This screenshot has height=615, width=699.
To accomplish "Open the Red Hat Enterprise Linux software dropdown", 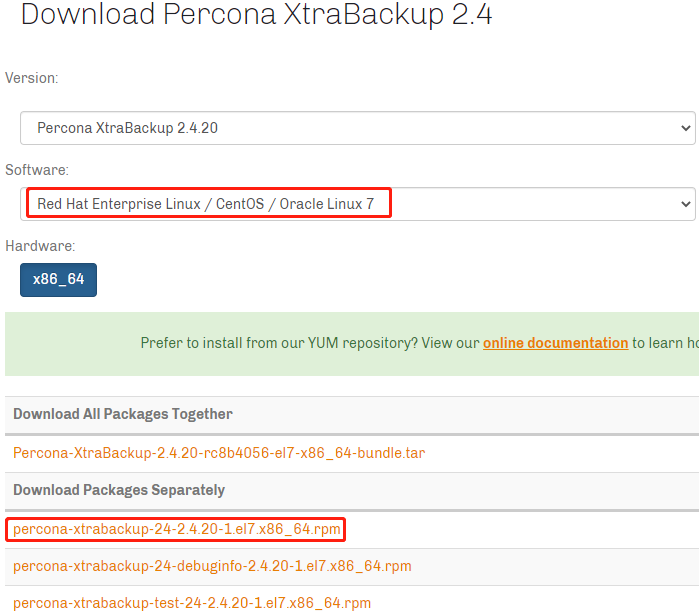I will click(x=358, y=204).
